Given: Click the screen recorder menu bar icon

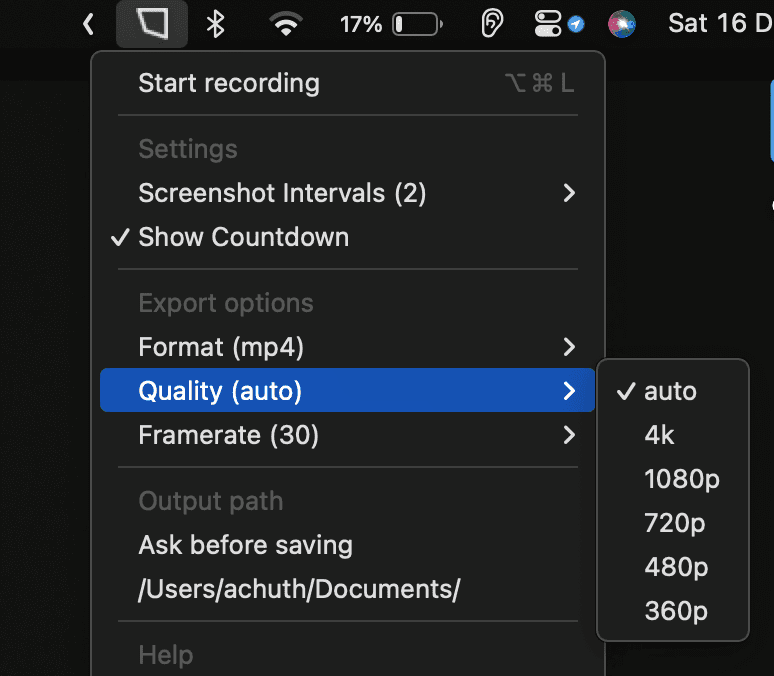Looking at the screenshot, I should 152,24.
